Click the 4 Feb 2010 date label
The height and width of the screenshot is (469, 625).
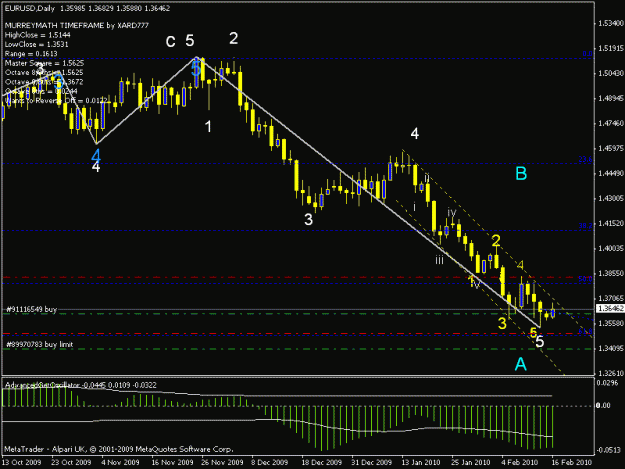pyautogui.click(x=520, y=462)
